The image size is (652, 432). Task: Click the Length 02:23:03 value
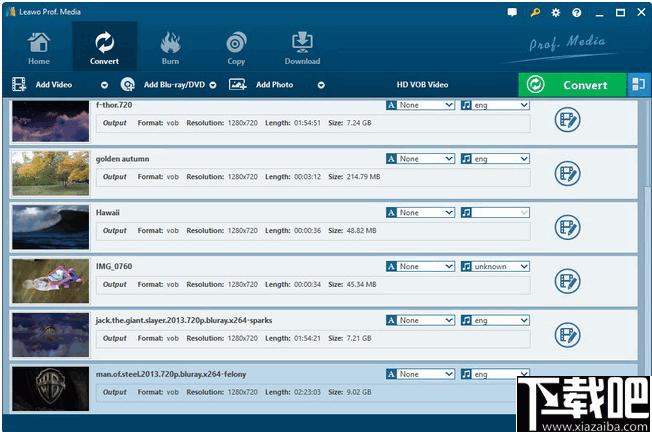pyautogui.click(x=307, y=392)
